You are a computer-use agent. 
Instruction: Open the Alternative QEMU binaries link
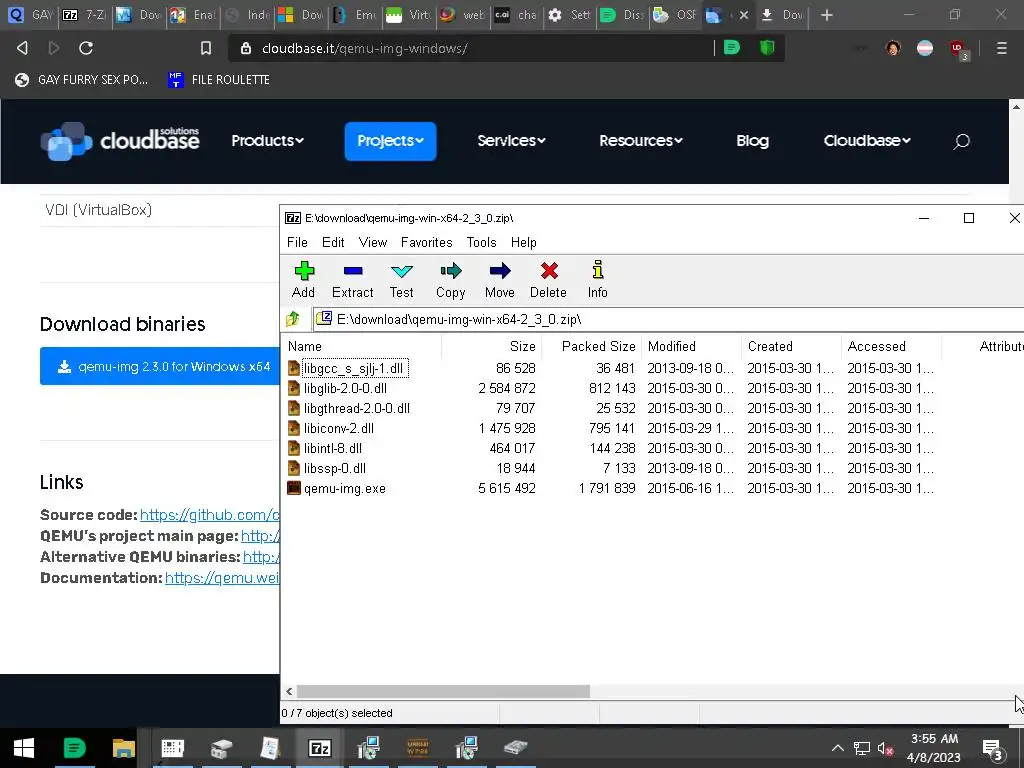261,557
